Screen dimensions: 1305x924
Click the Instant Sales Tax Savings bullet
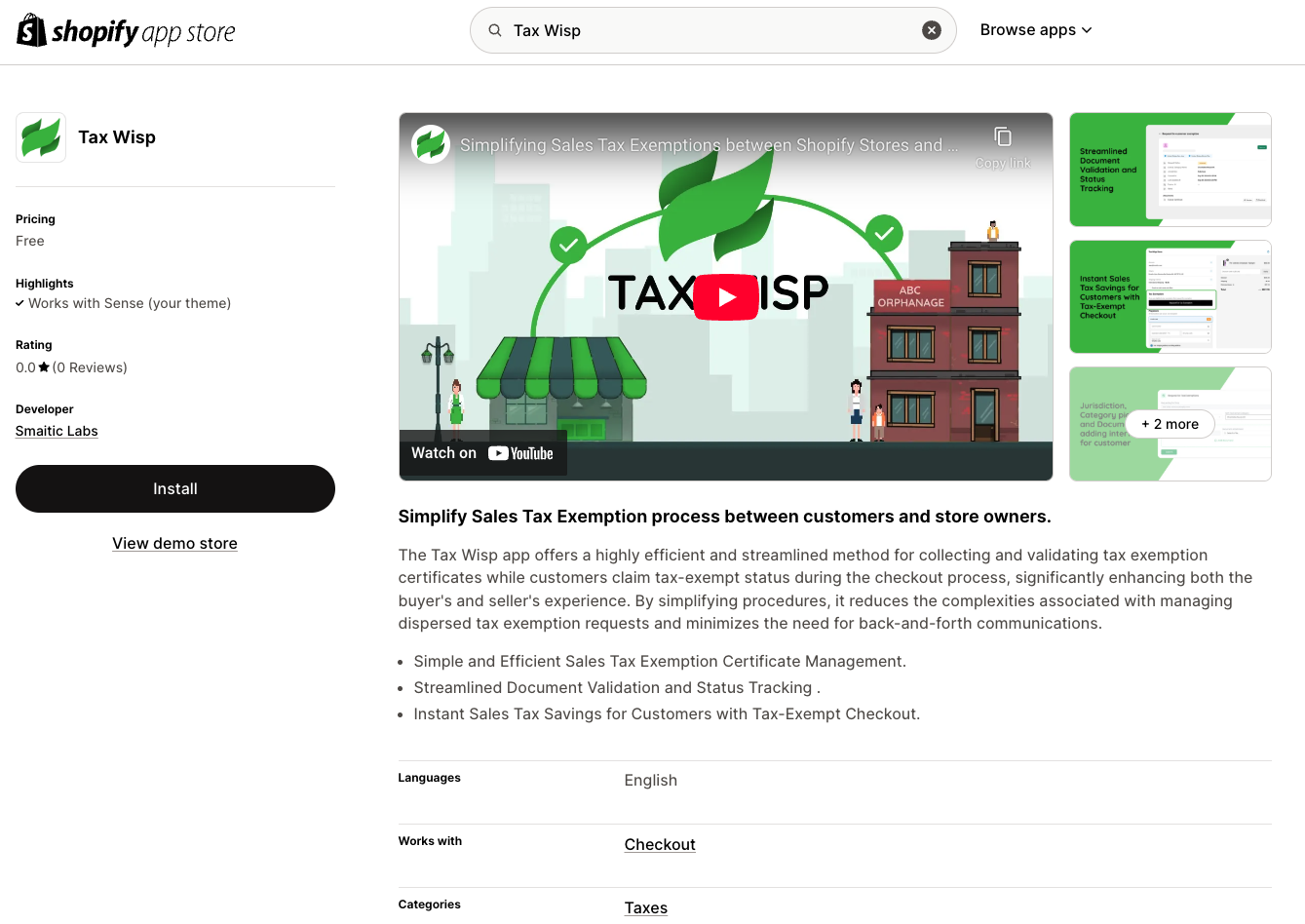pos(667,713)
